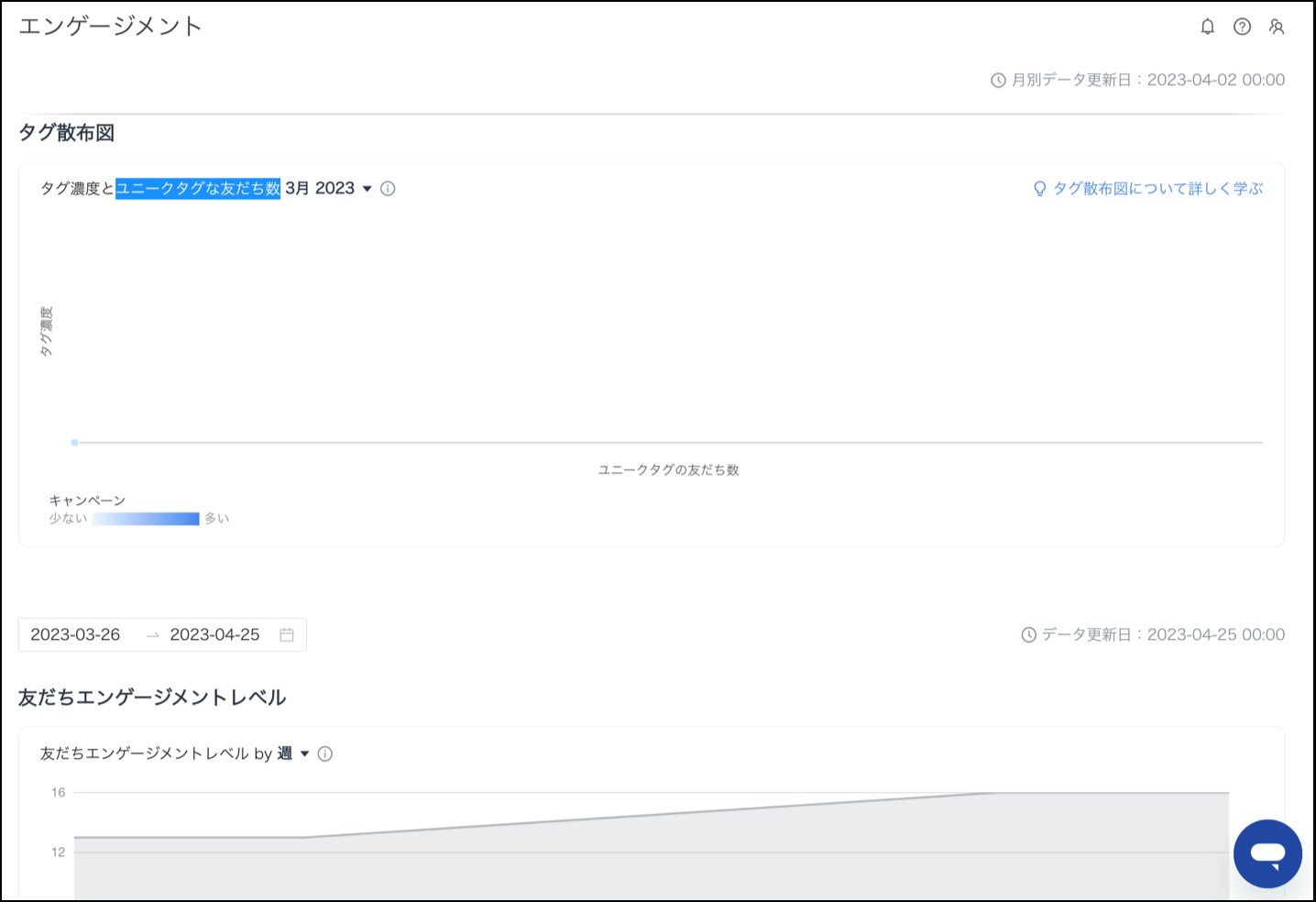The image size is (1316, 902).
Task: Click the 多い legend label
Action: 216,519
